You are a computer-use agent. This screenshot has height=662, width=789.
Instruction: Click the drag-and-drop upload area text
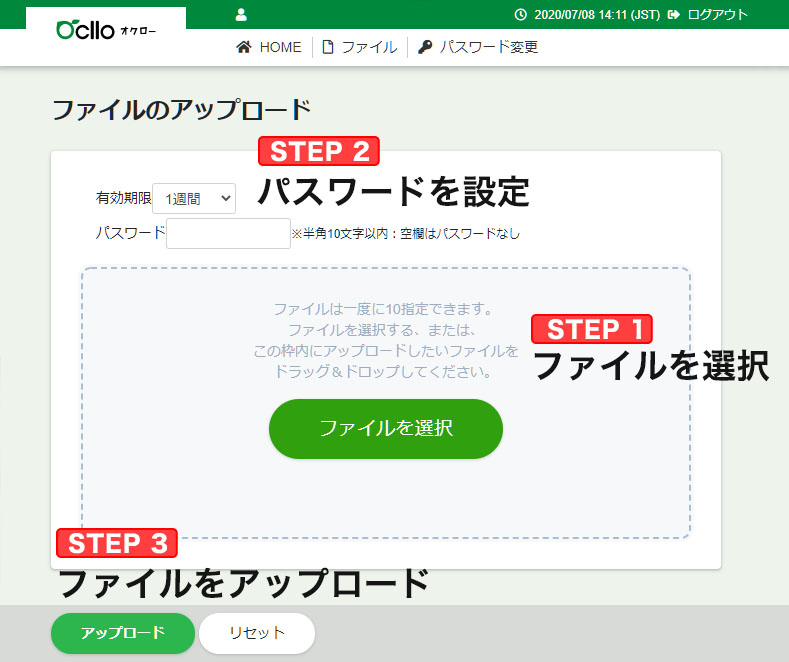pyautogui.click(x=385, y=340)
